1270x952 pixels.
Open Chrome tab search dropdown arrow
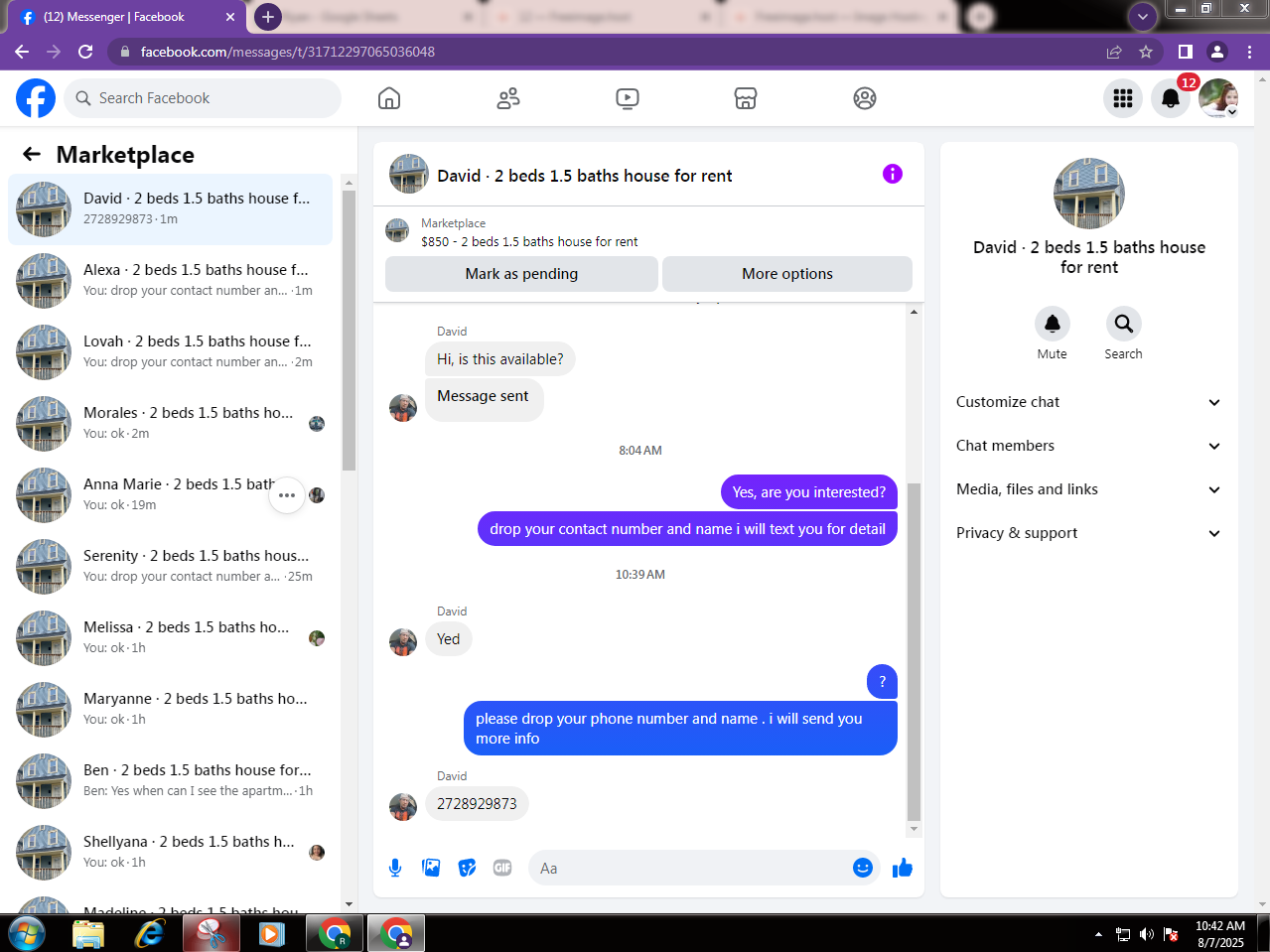point(1143,17)
